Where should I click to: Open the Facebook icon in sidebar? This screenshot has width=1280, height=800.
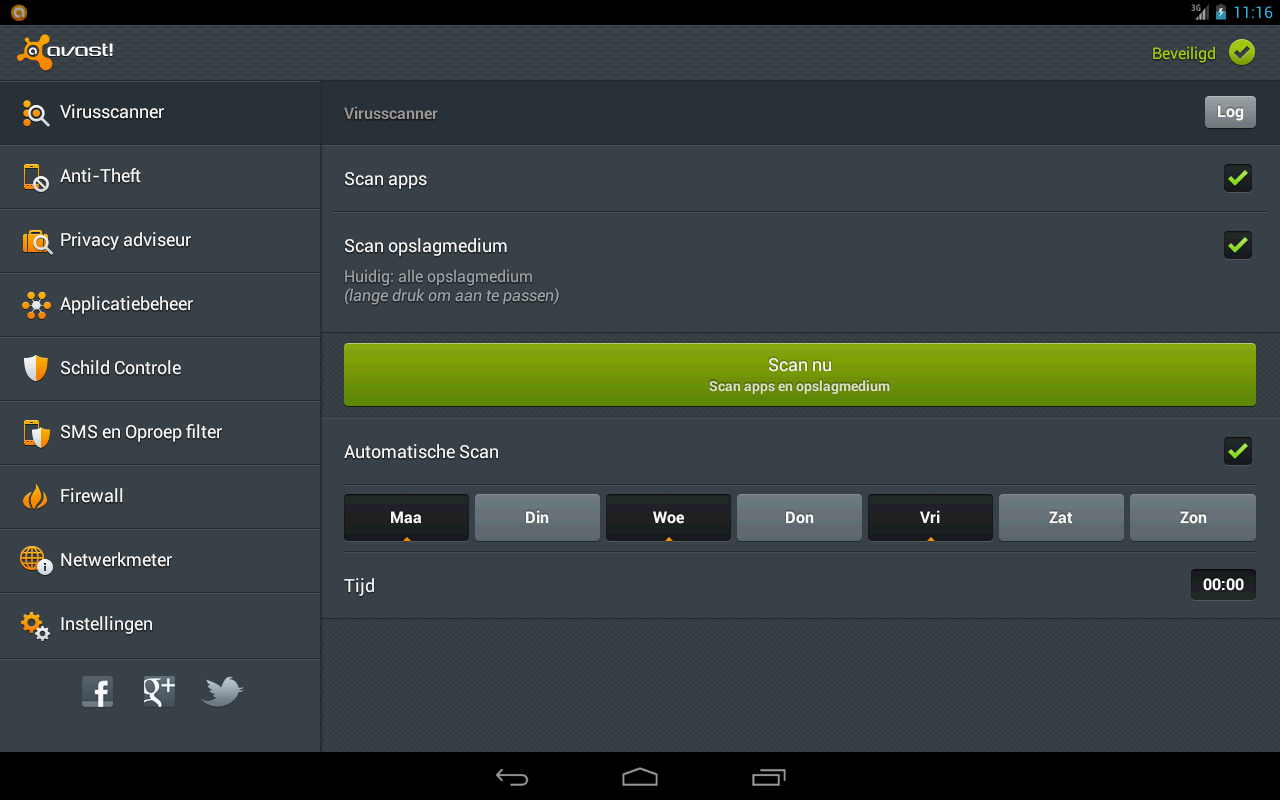click(x=97, y=691)
